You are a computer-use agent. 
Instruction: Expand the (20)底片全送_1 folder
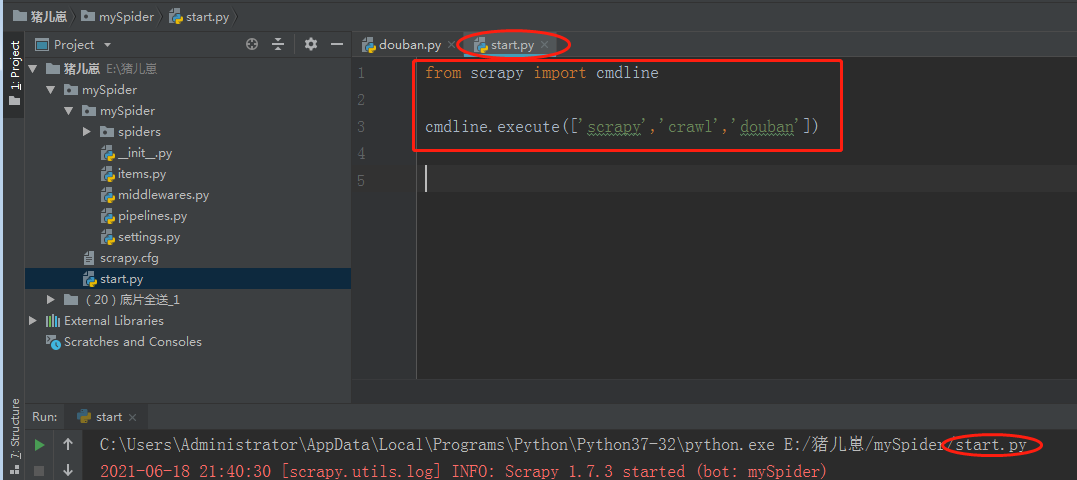coord(50,300)
